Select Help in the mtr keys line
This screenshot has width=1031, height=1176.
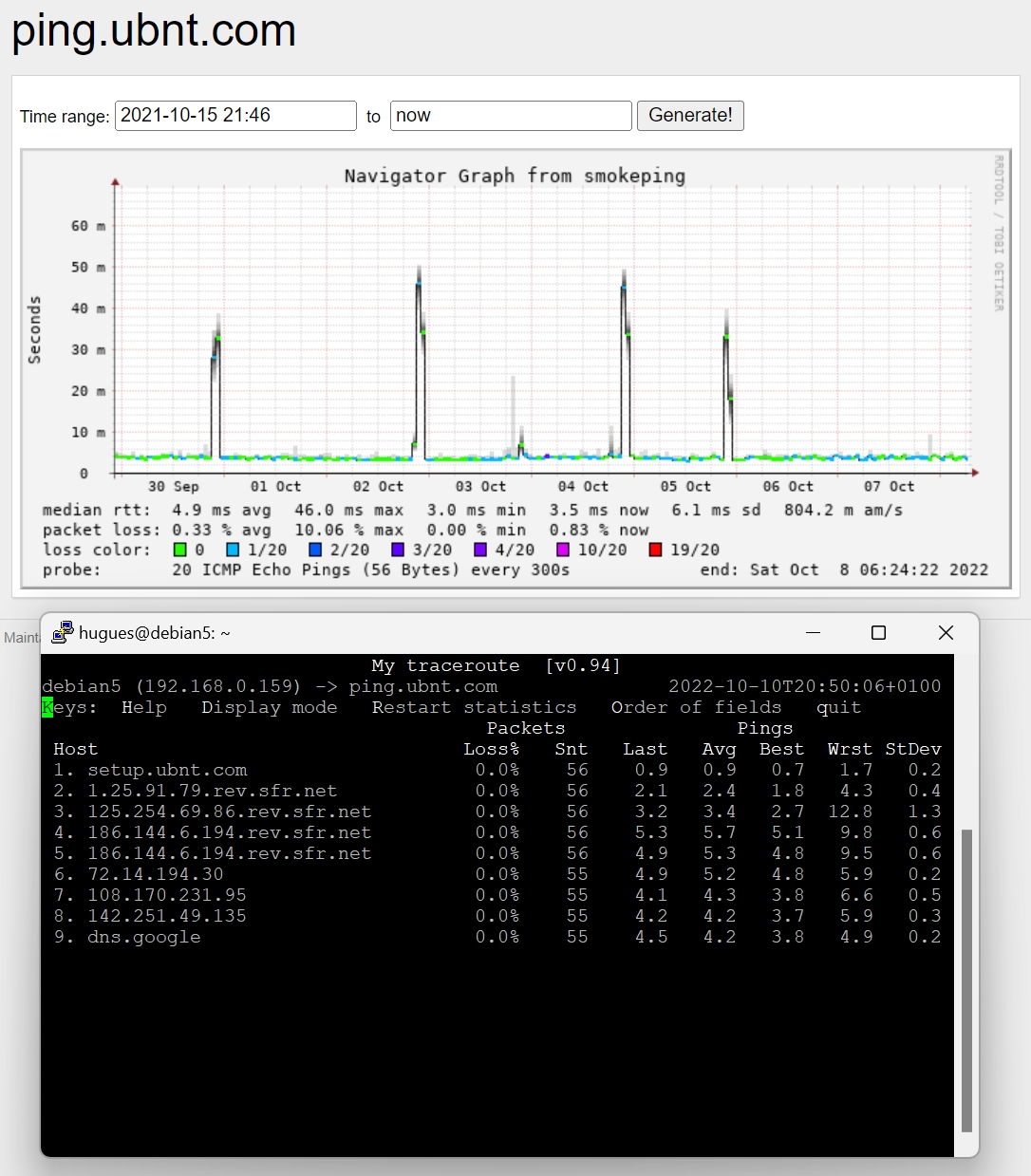coord(144,707)
